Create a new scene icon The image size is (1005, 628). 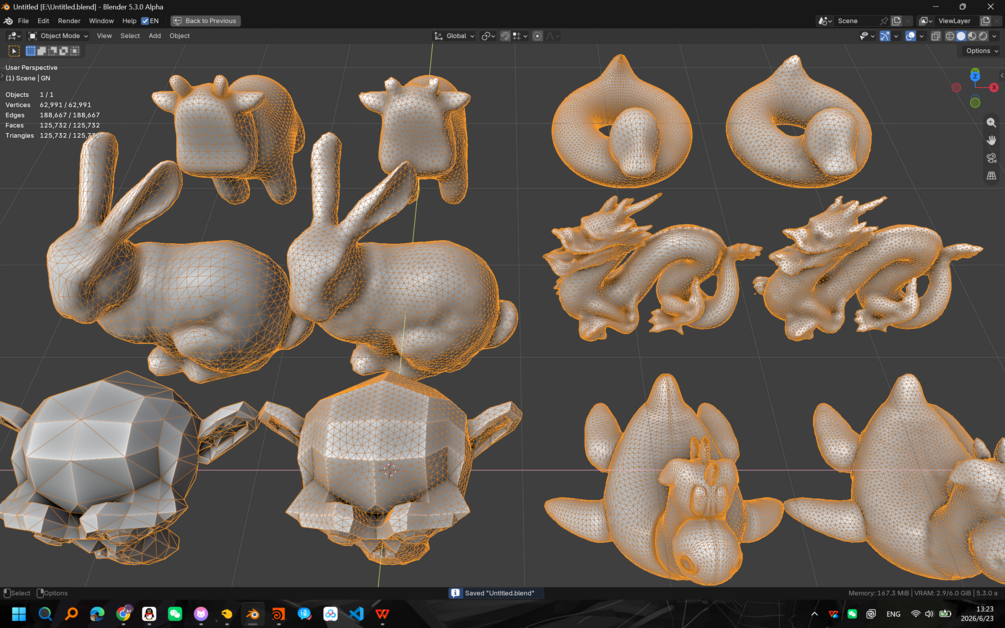tap(896, 21)
